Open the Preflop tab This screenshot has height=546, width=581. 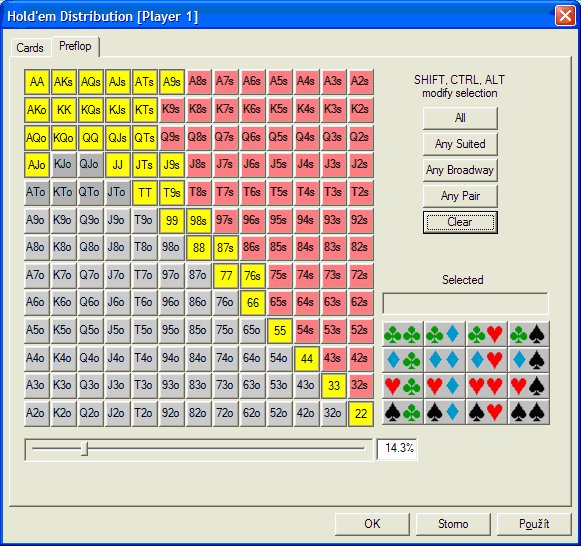pyautogui.click(x=75, y=46)
